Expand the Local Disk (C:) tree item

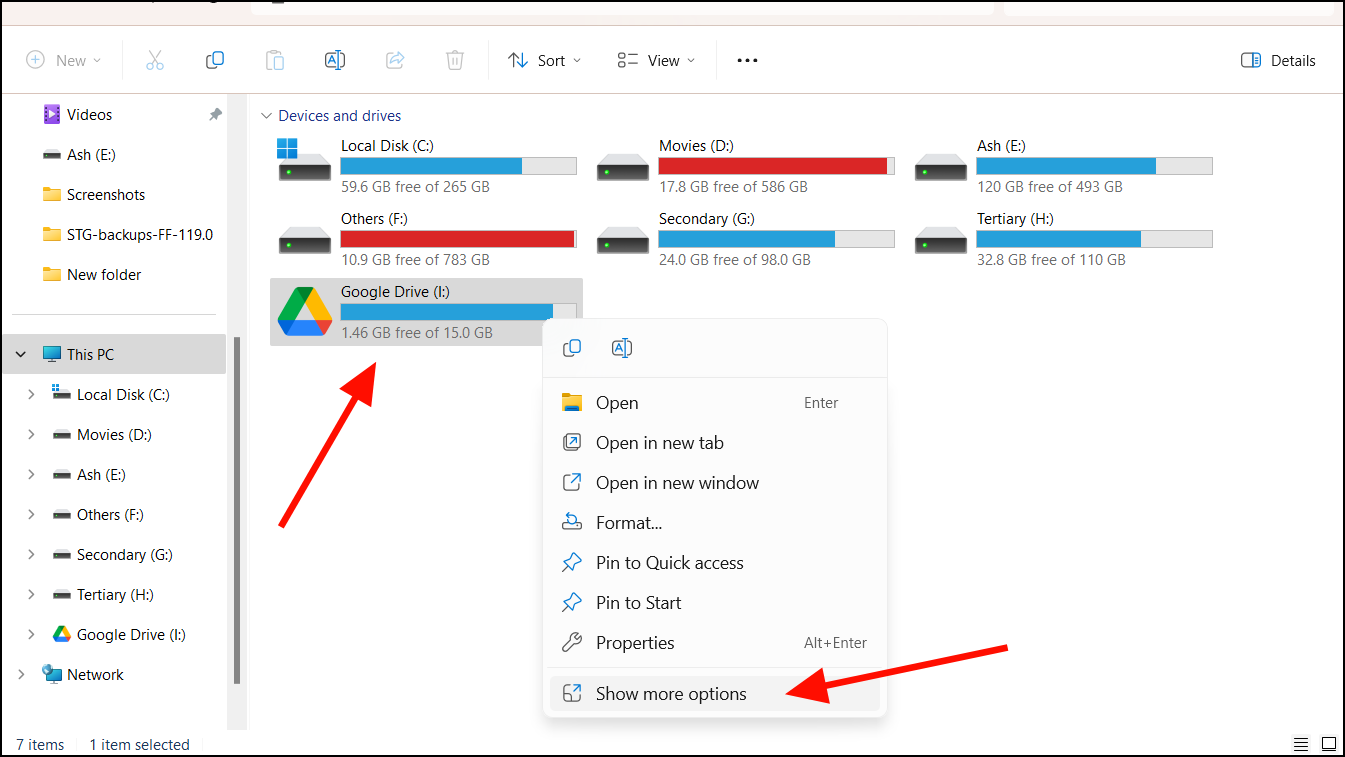point(31,394)
